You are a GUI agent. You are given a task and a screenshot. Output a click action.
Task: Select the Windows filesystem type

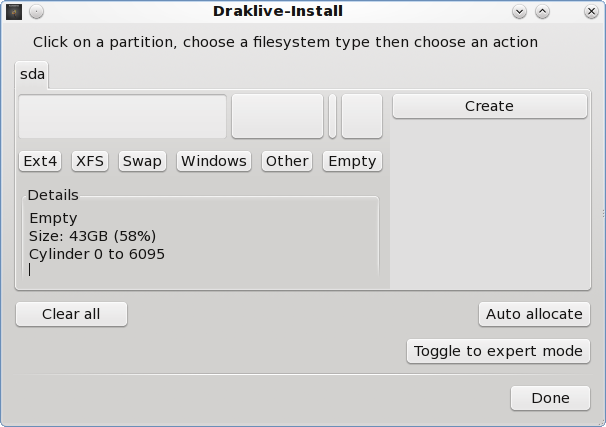(x=214, y=161)
